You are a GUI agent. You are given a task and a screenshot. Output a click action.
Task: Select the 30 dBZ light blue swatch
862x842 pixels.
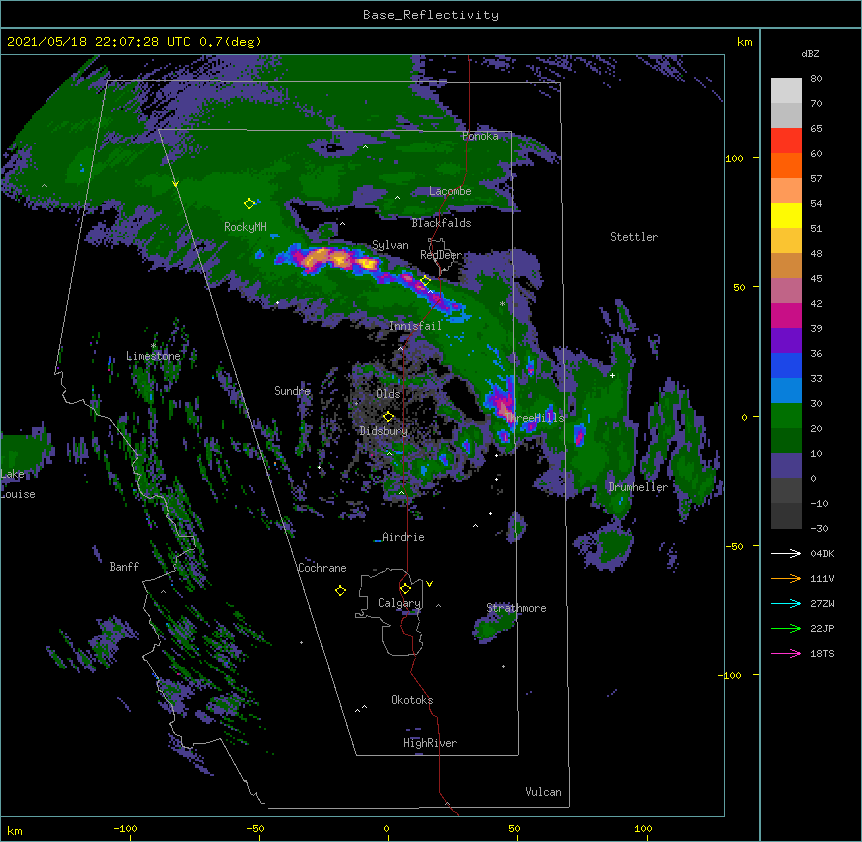click(x=786, y=390)
